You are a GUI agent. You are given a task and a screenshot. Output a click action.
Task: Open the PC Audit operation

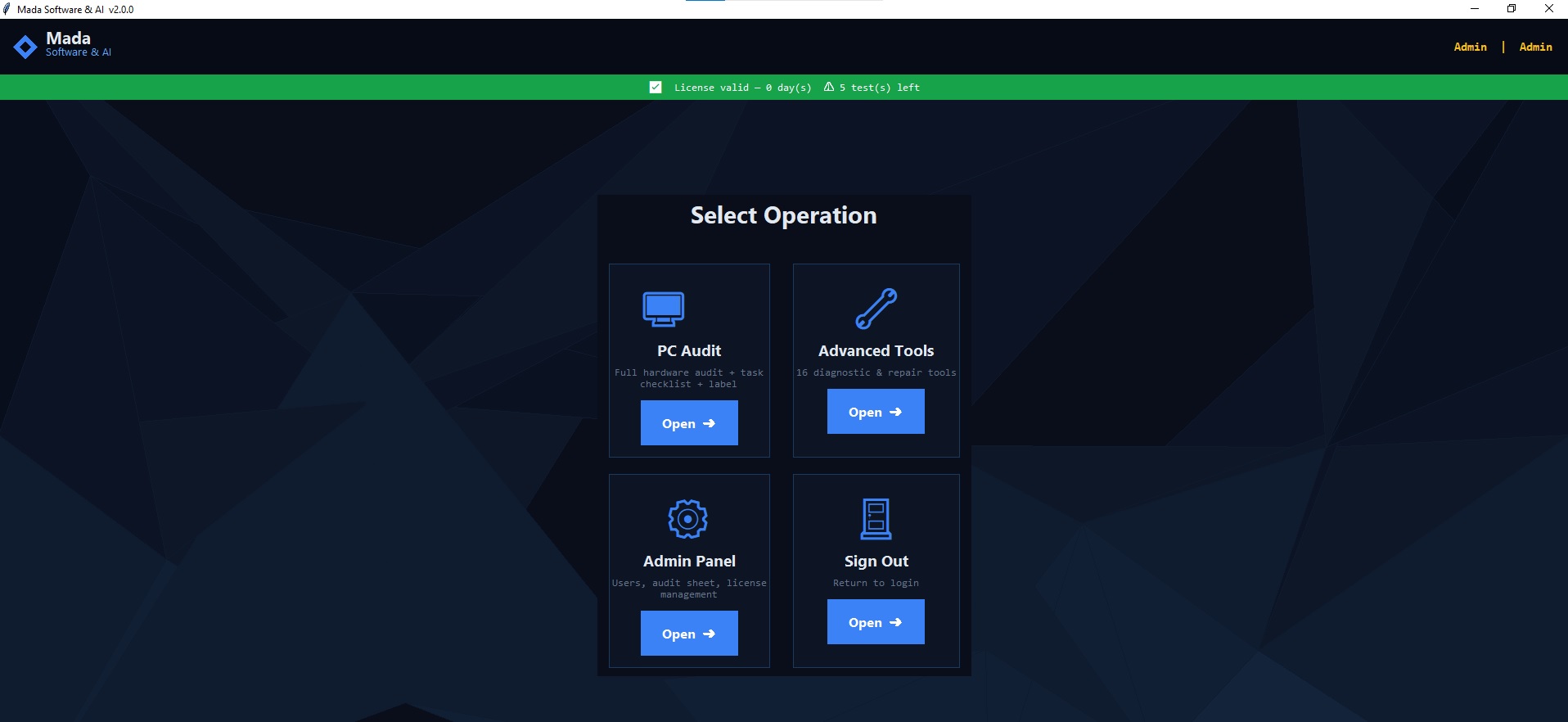[689, 423]
